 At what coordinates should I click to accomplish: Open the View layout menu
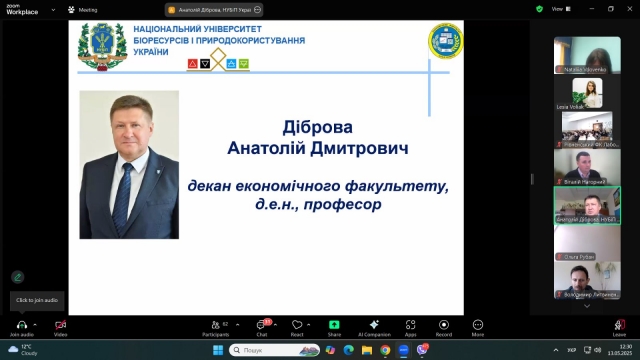(x=561, y=9)
